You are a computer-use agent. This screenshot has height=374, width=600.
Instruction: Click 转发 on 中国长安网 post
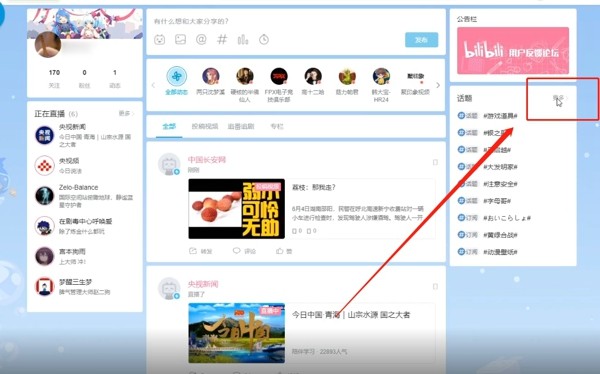pyautogui.click(x=201, y=251)
